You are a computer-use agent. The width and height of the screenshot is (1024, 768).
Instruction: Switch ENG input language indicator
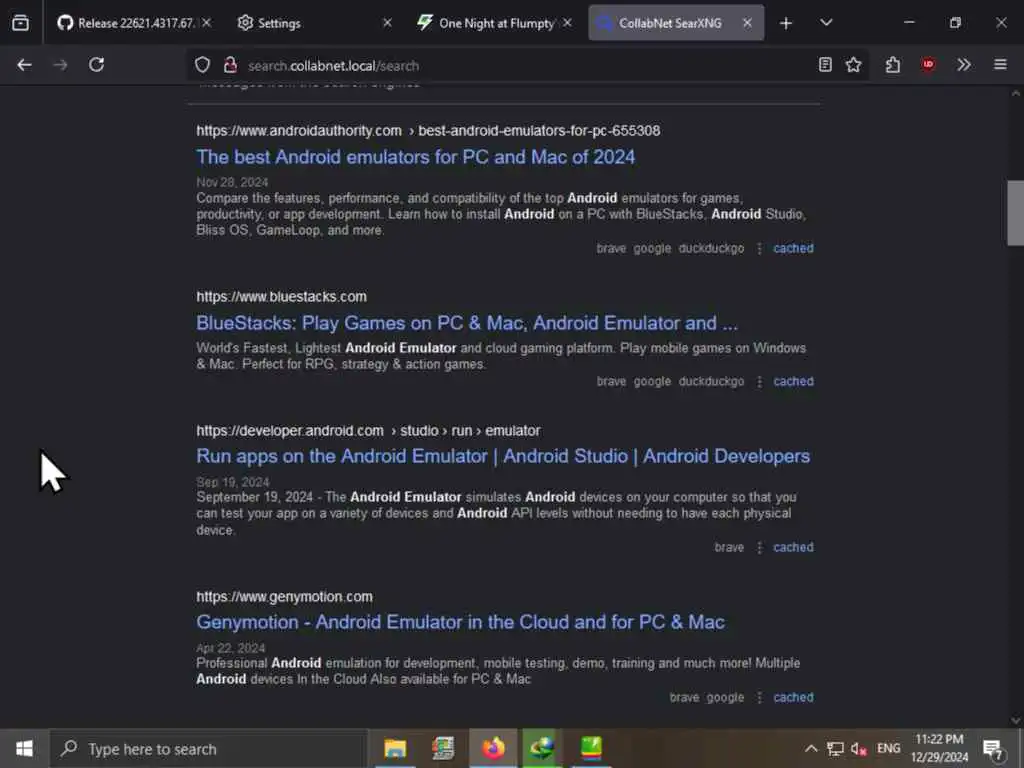[888, 748]
